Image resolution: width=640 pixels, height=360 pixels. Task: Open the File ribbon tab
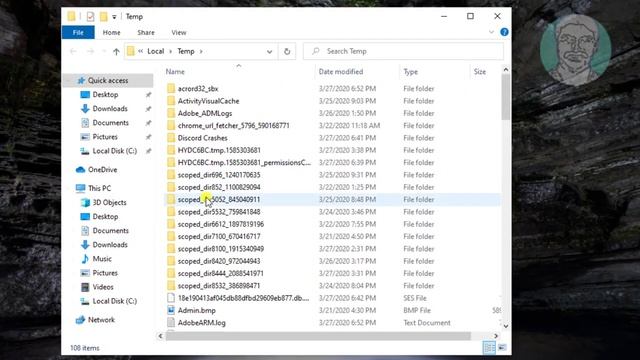coord(78,32)
